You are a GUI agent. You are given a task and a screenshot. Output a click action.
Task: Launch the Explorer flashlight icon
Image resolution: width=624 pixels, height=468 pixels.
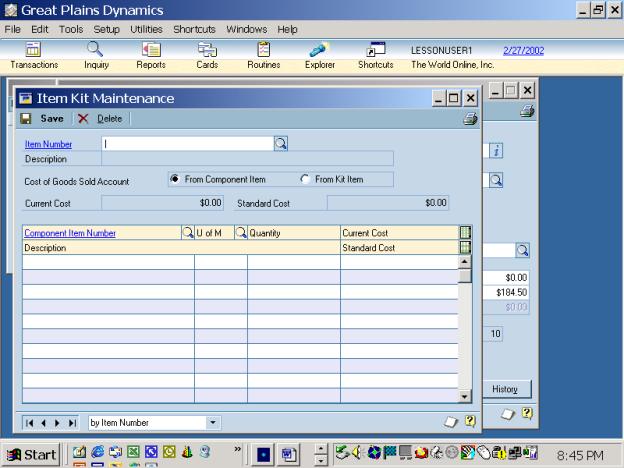coord(320,50)
